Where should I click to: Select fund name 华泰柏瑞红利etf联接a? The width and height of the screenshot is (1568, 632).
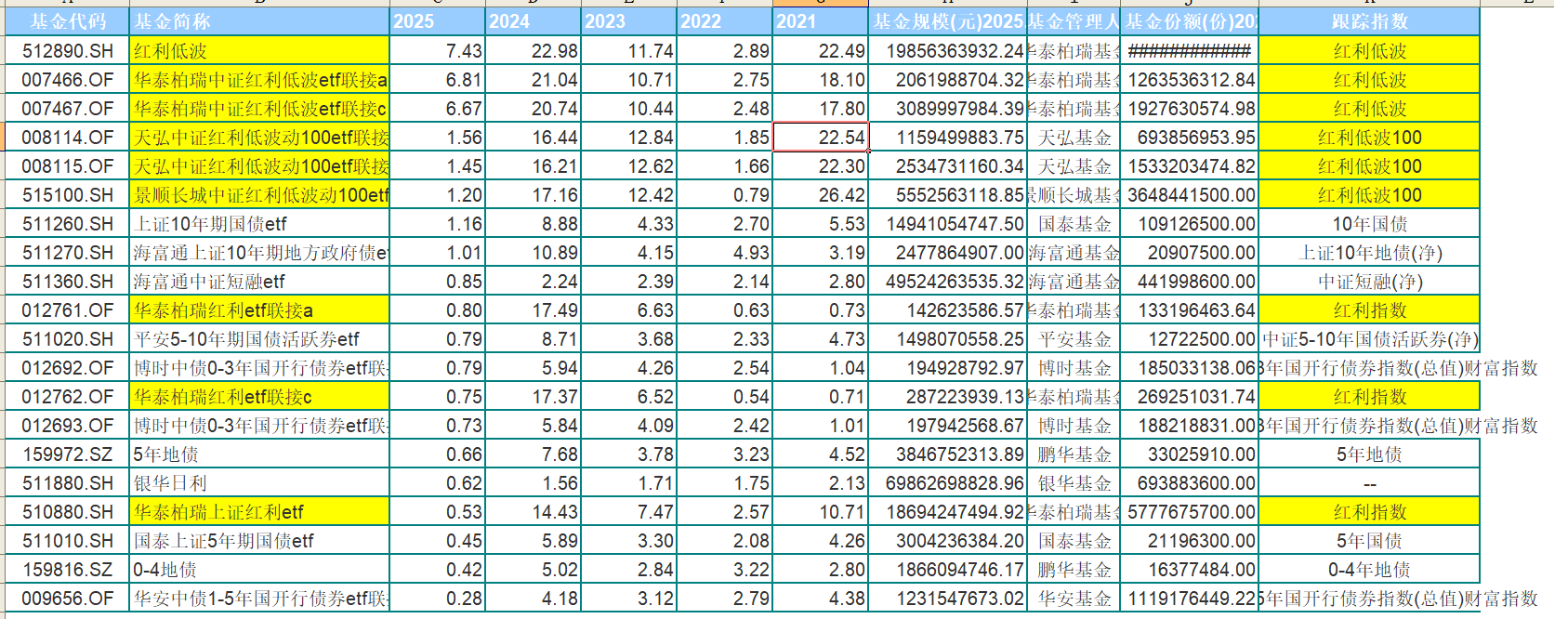pyautogui.click(x=259, y=310)
